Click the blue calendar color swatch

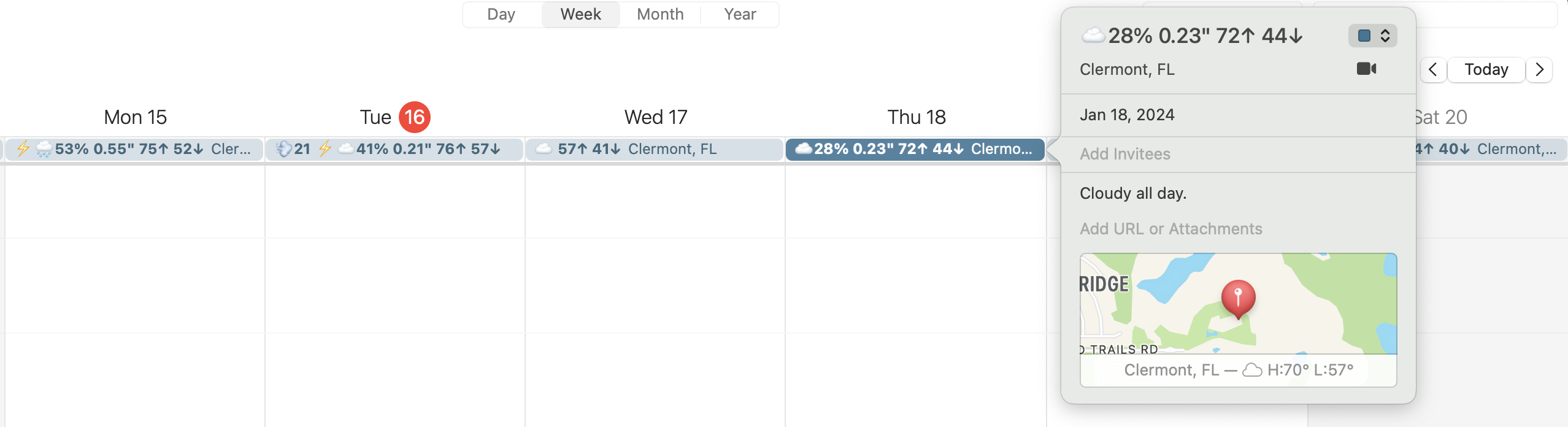click(1364, 36)
